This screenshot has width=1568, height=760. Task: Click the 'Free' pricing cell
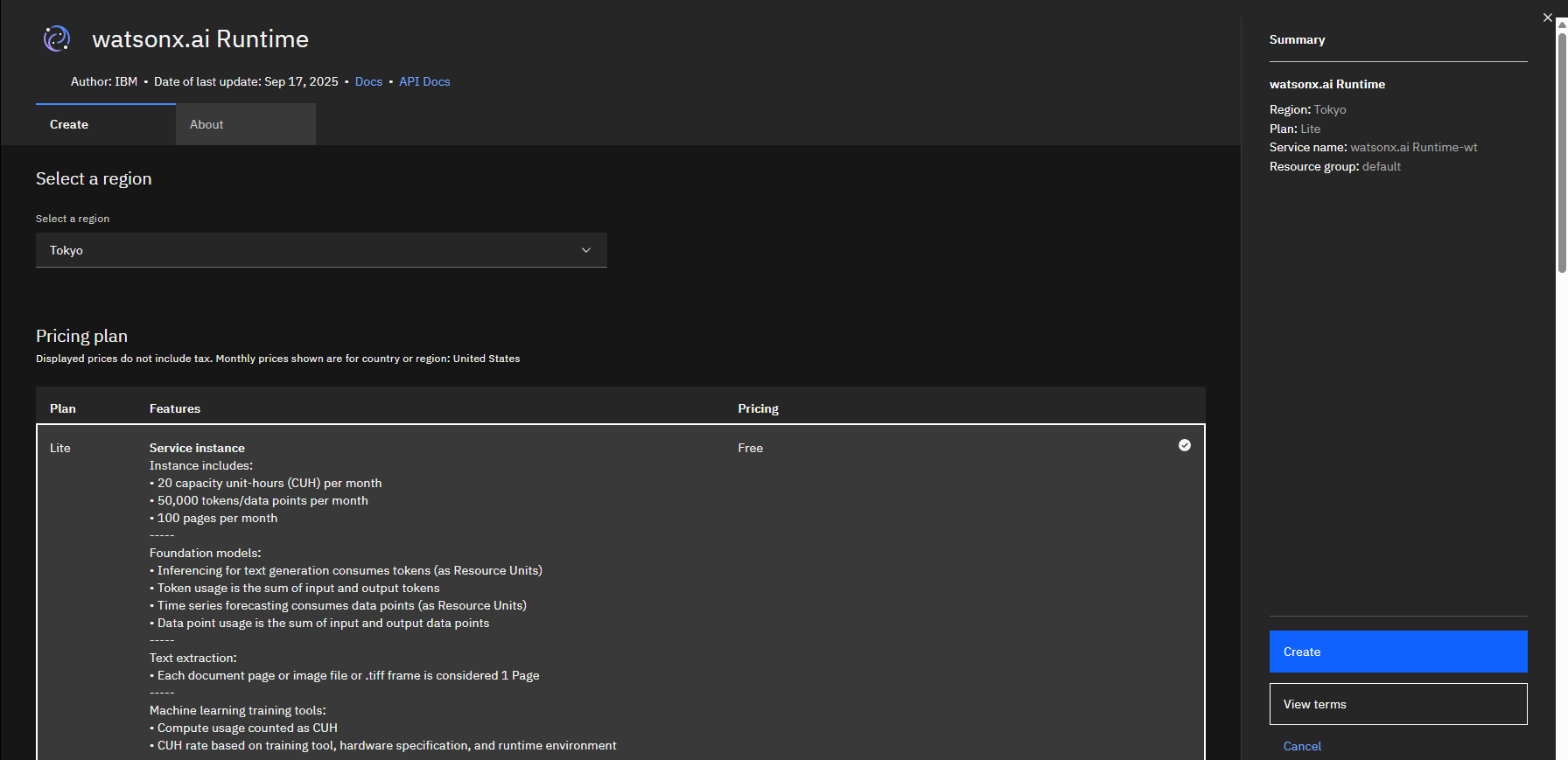[750, 448]
